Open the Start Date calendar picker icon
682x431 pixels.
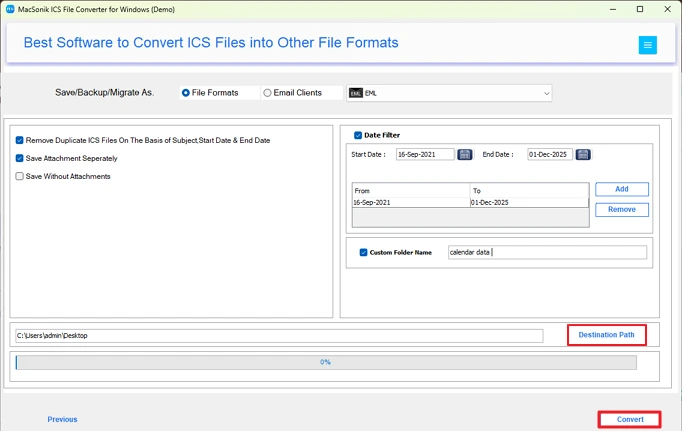coord(465,154)
